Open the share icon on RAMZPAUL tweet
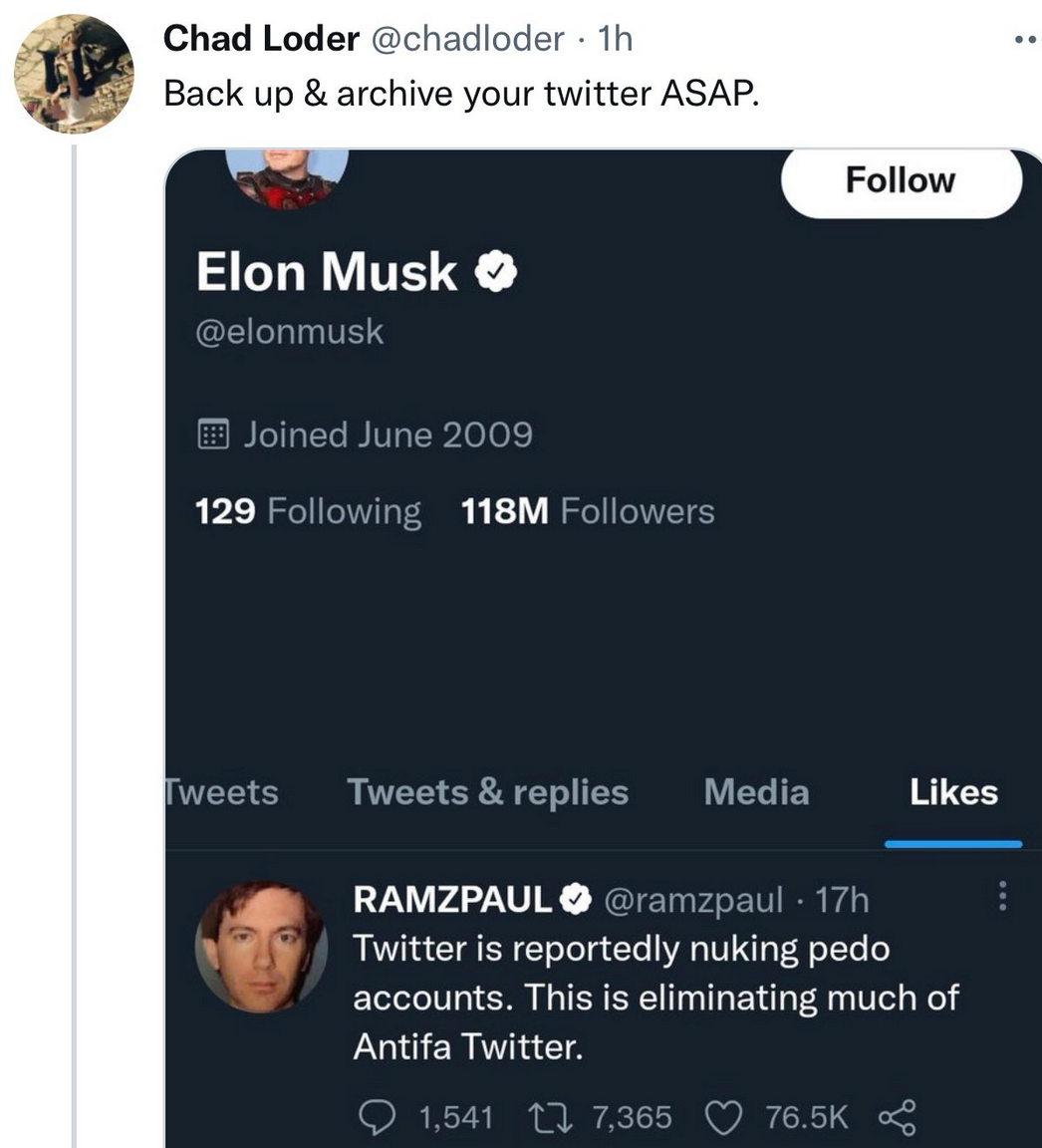The width and height of the screenshot is (1042, 1148). (897, 1117)
